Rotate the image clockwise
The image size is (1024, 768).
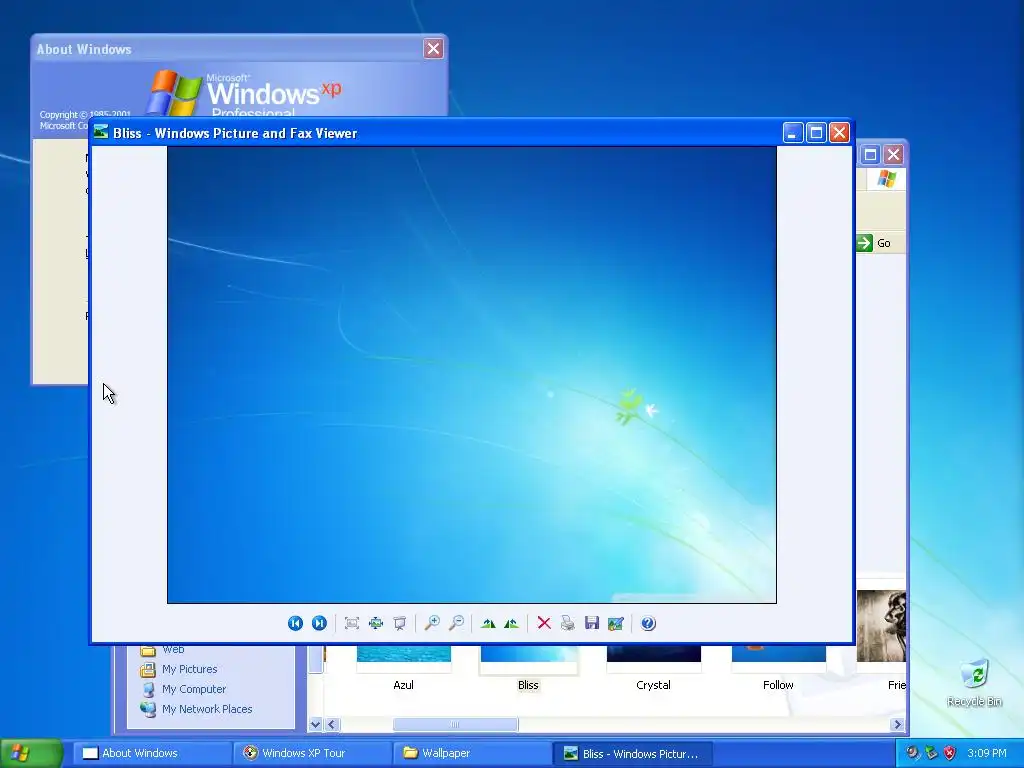click(488, 623)
